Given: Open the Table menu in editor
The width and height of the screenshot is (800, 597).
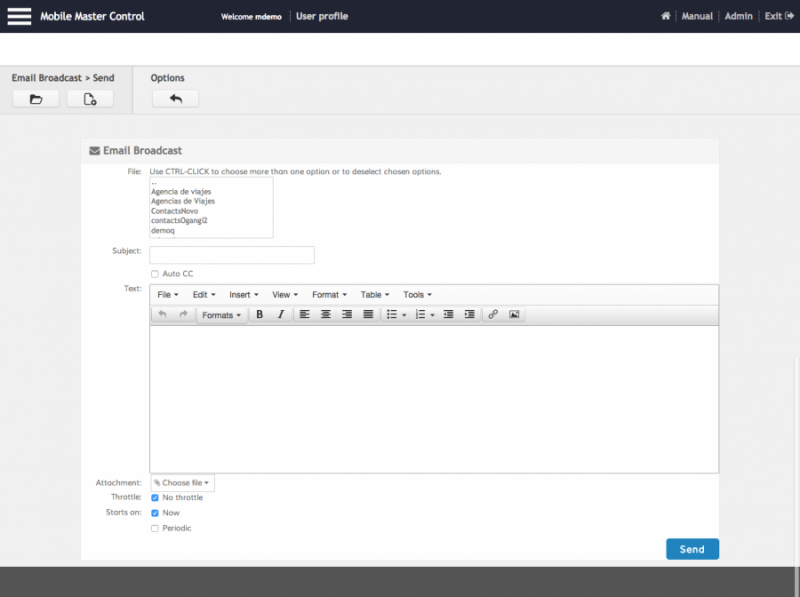Looking at the screenshot, I should (375, 295).
